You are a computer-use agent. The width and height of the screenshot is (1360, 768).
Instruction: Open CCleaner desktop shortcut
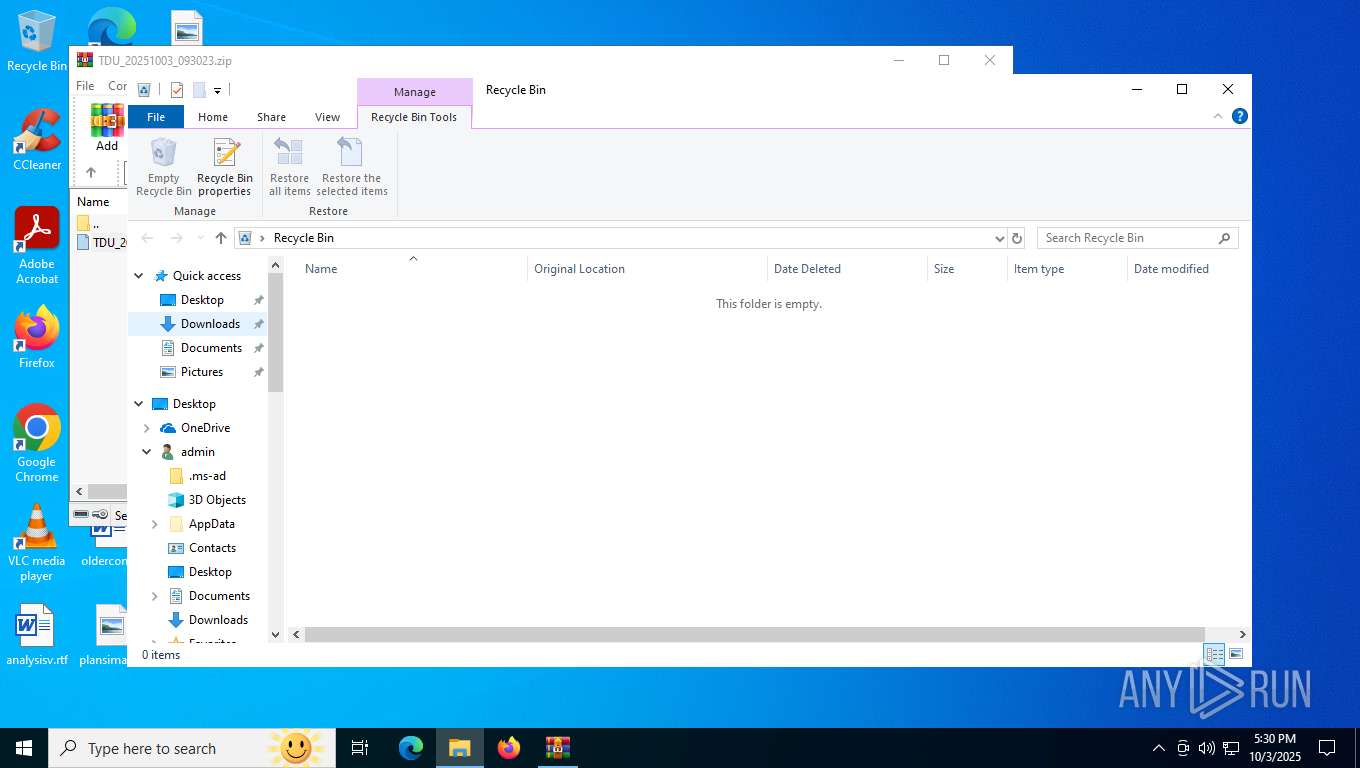coord(37,140)
